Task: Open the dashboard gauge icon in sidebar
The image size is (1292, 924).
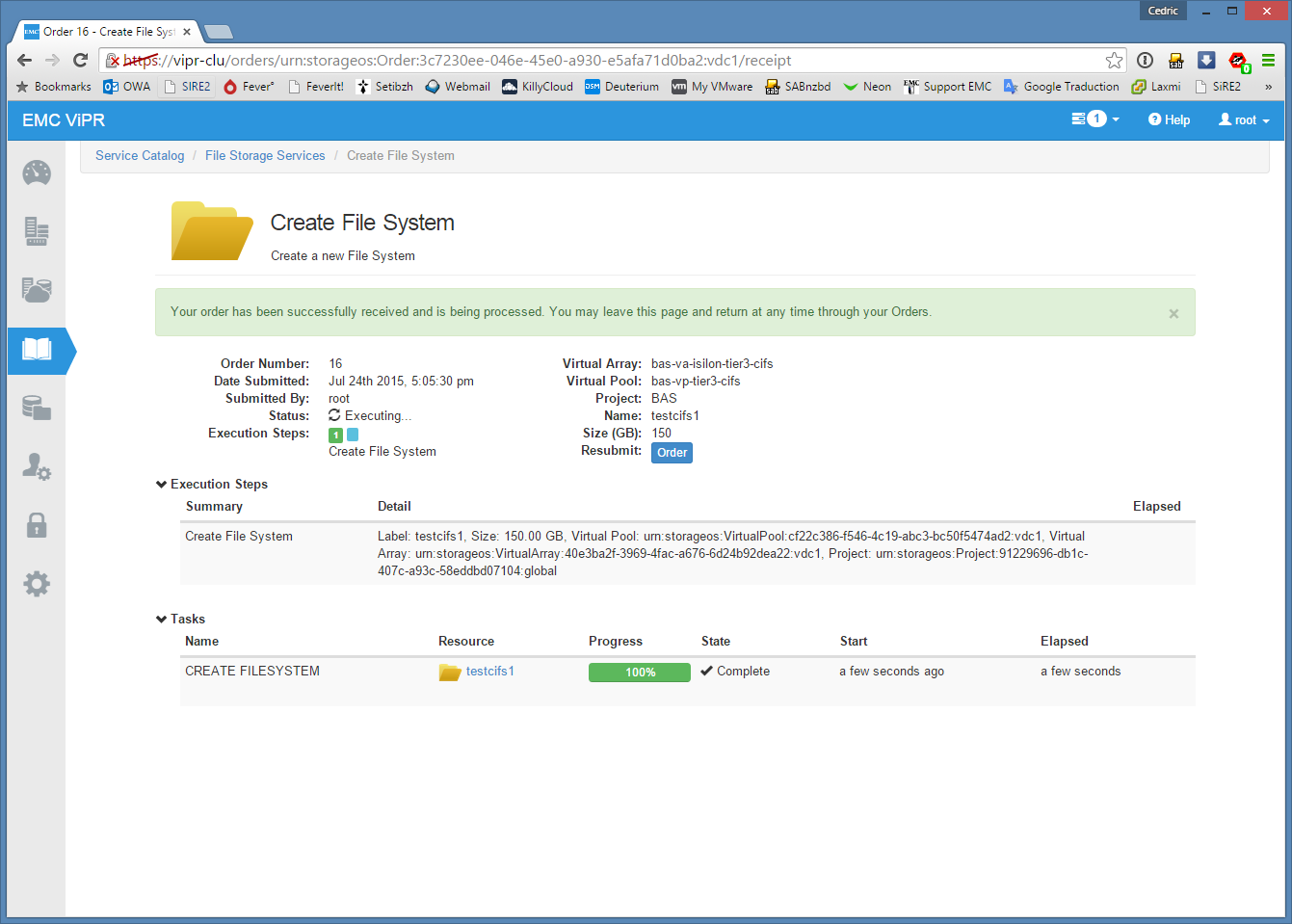Action: [x=37, y=173]
